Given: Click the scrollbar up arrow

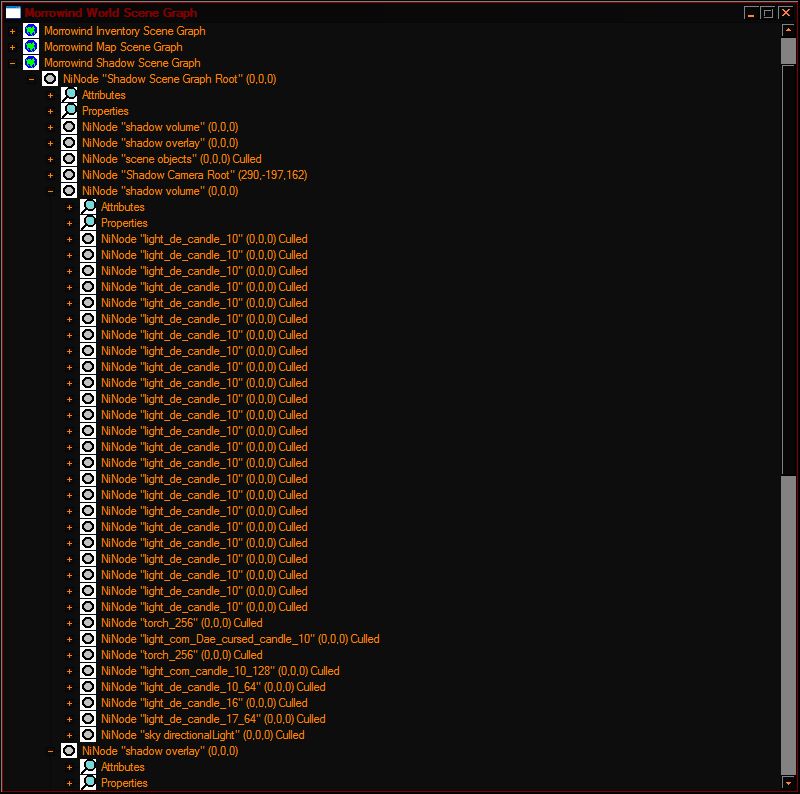Looking at the screenshot, I should tap(788, 30).
